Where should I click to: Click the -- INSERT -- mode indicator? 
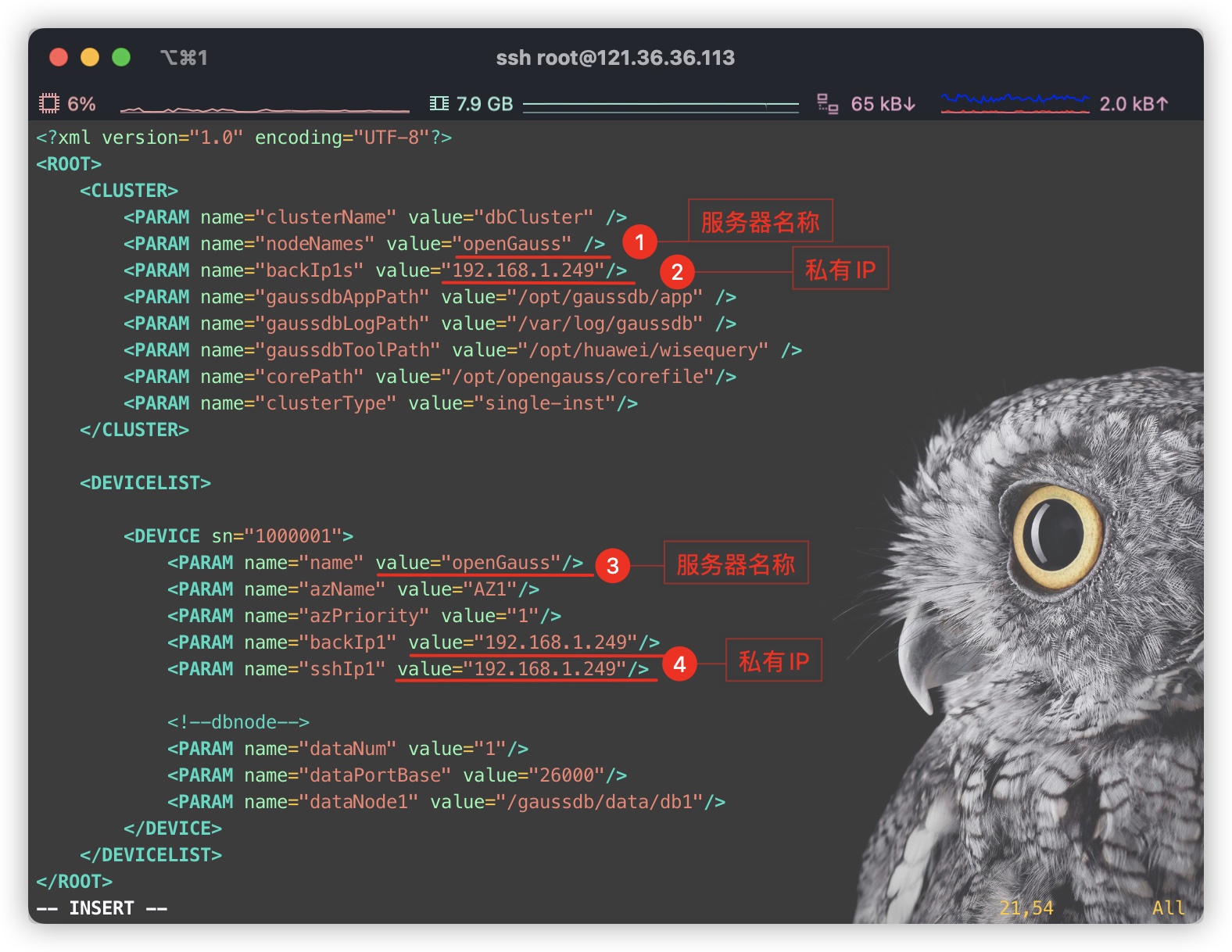tap(102, 908)
